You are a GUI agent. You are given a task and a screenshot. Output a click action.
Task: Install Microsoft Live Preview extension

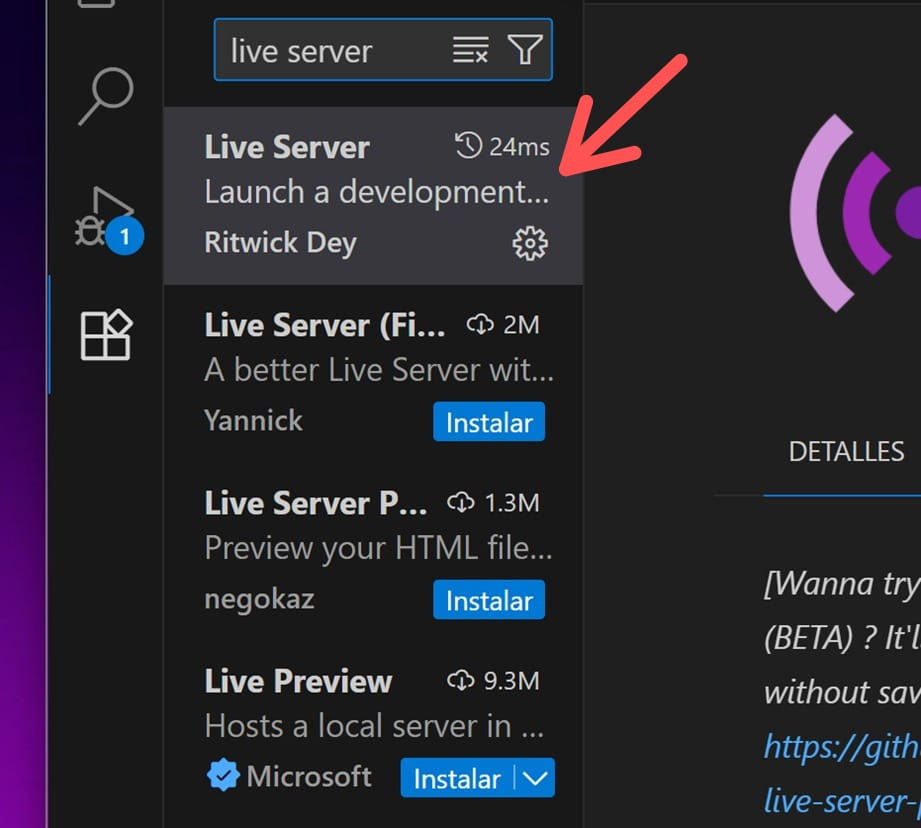pyautogui.click(x=457, y=778)
